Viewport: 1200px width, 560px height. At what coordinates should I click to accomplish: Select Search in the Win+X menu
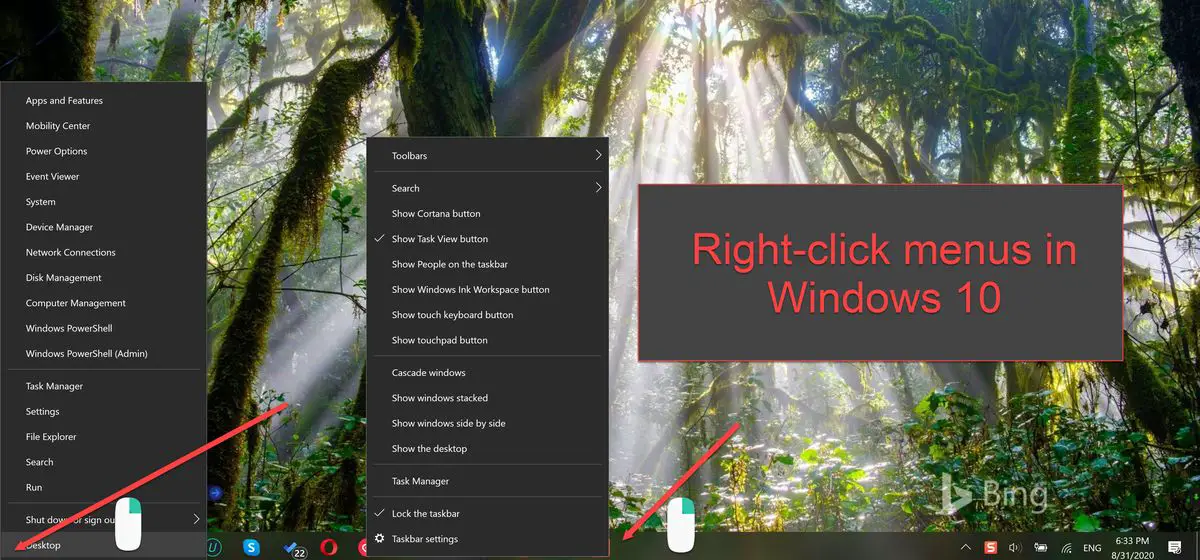click(103, 462)
